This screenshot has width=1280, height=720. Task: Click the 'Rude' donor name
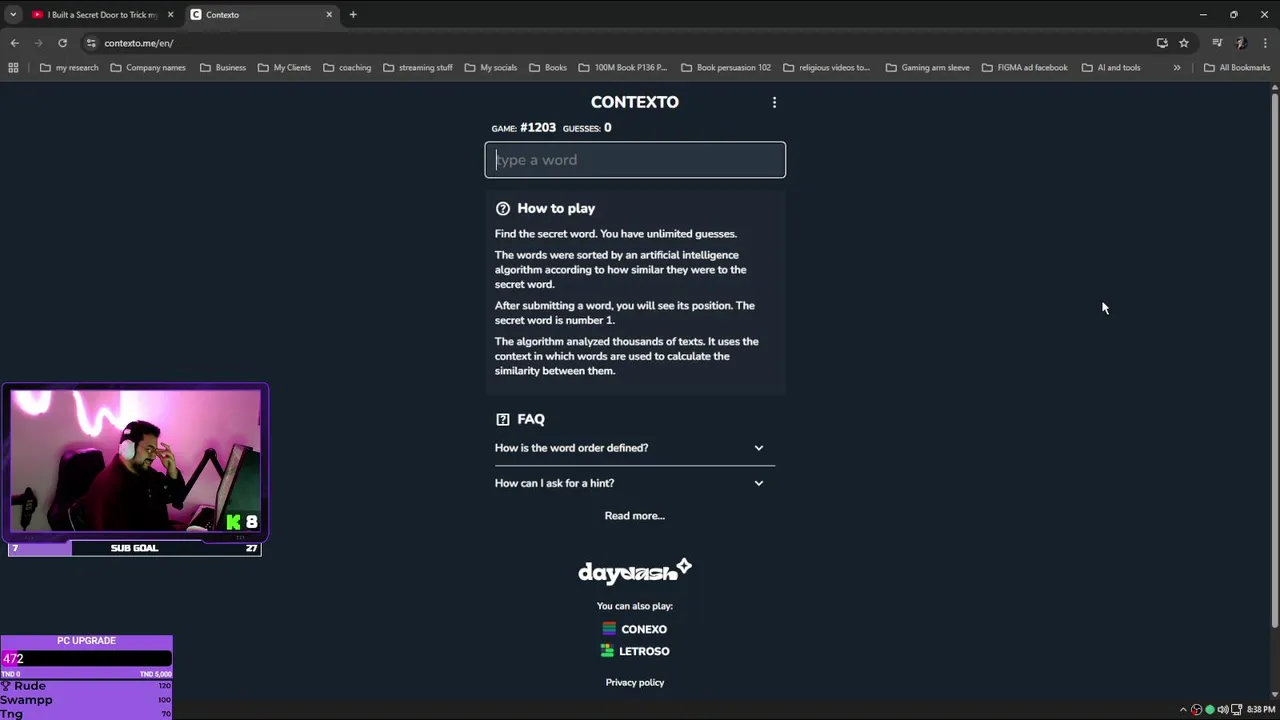(x=30, y=686)
